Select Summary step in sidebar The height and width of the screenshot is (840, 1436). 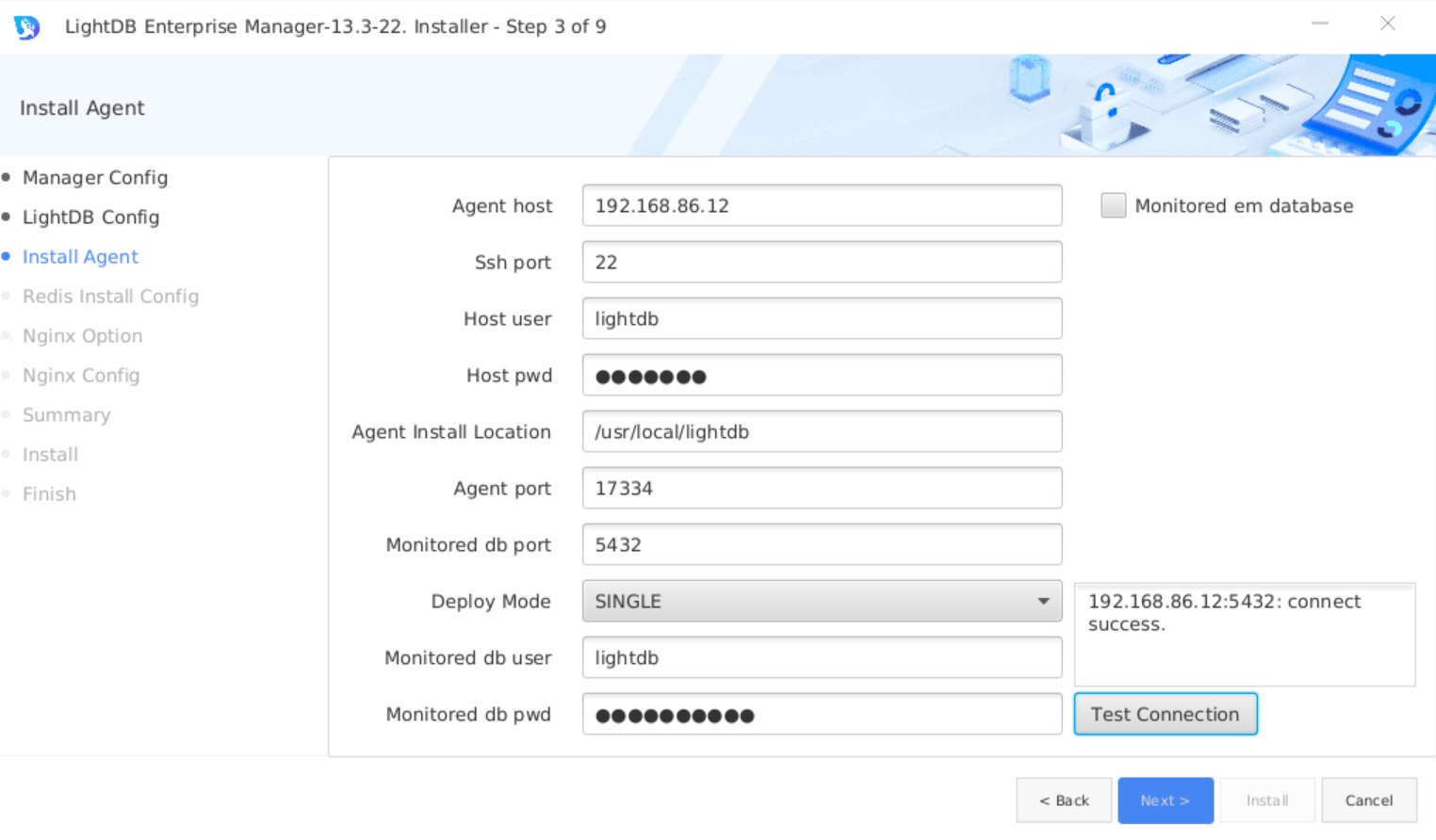tap(66, 414)
